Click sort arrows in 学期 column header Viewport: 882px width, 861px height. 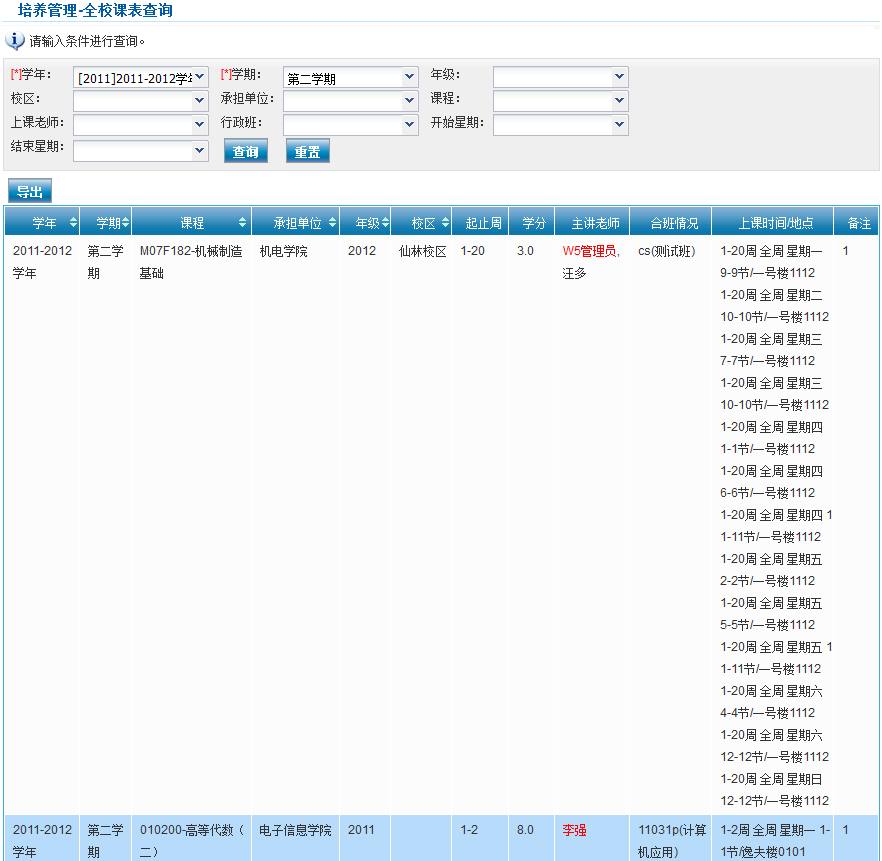(x=125, y=223)
